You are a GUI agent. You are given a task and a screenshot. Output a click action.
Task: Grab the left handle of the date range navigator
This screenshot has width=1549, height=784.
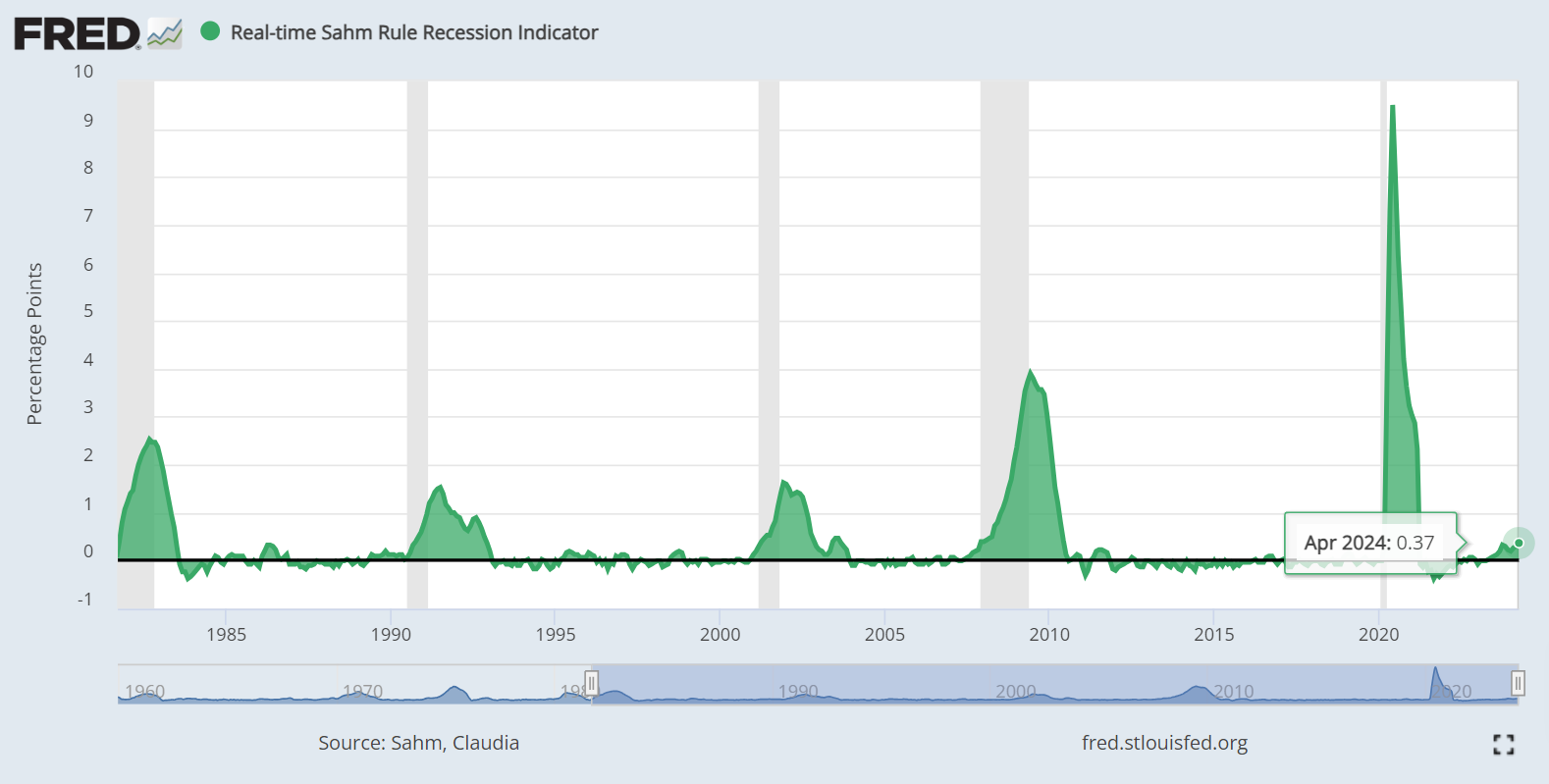tap(591, 683)
